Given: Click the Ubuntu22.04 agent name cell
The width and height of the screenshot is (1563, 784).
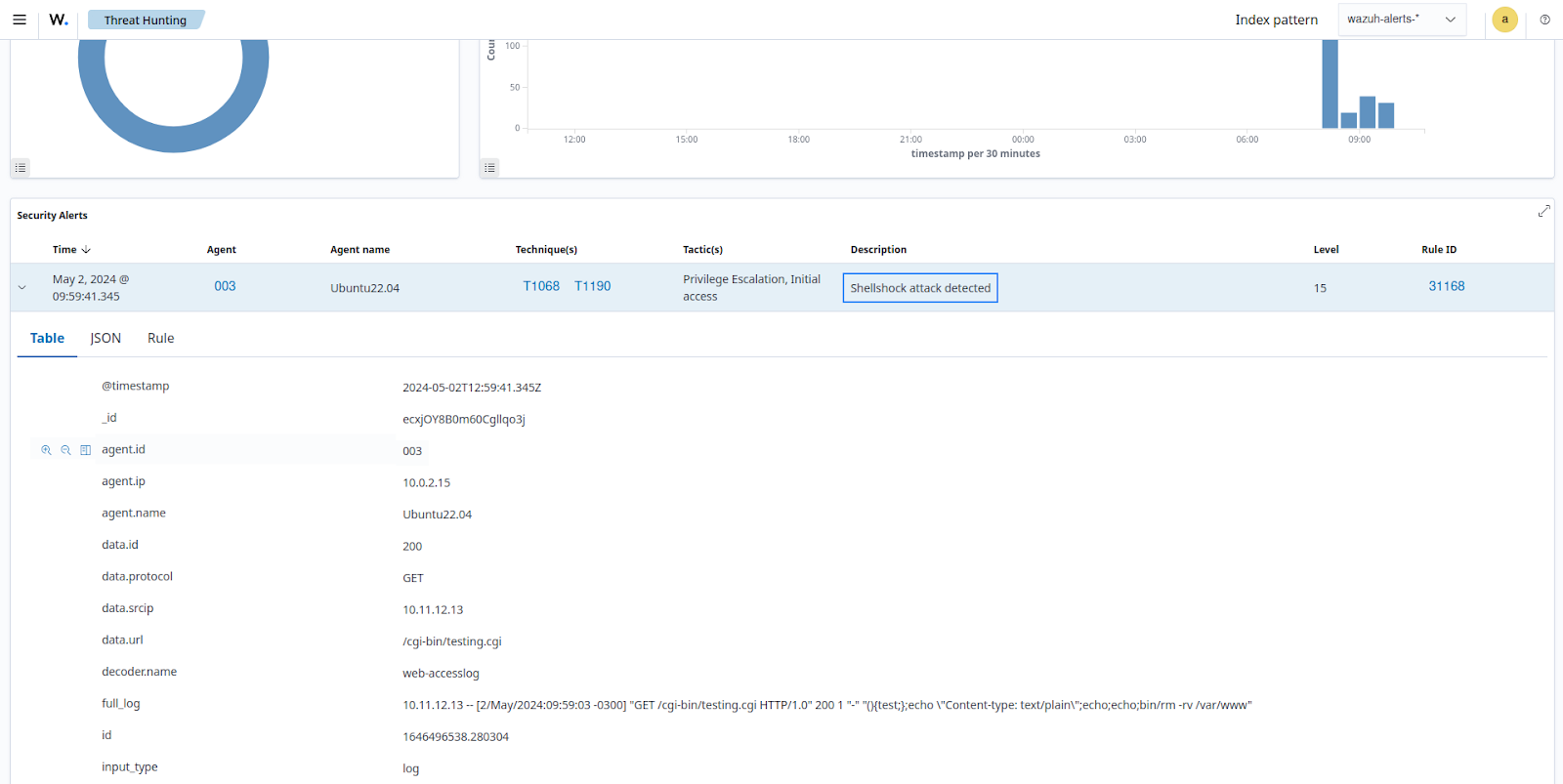Looking at the screenshot, I should pyautogui.click(x=364, y=288).
